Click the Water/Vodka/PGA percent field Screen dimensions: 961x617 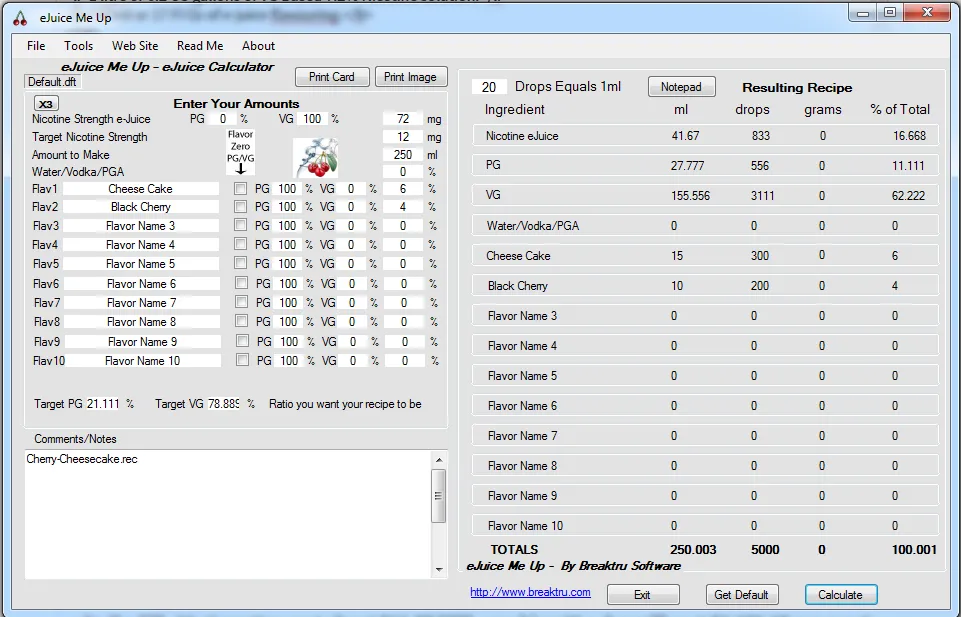(x=403, y=172)
